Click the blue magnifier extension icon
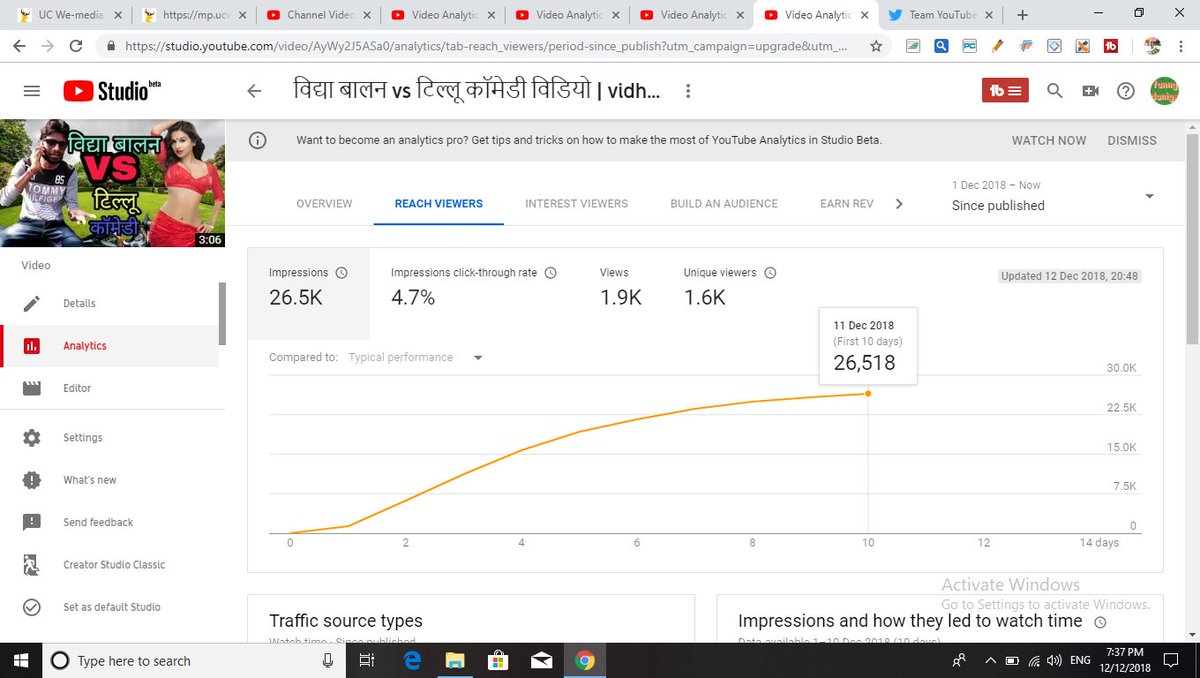Screen dimensions: 1200x678 942,46
